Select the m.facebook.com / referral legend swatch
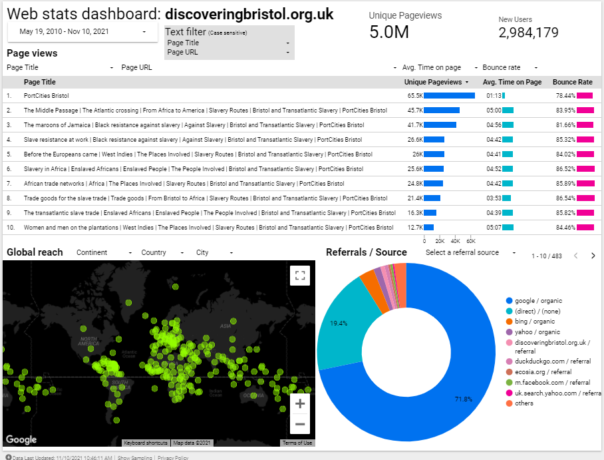Viewport: 604px width, 460px height. click(x=509, y=383)
